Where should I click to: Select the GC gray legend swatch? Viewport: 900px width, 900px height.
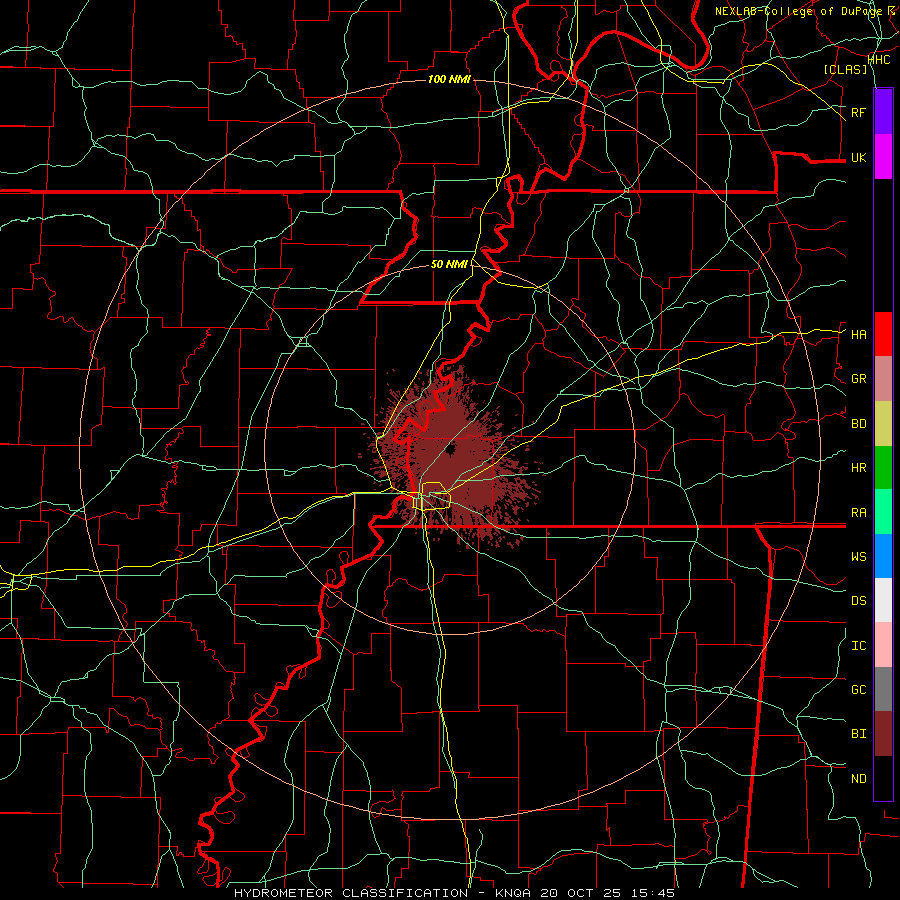[x=883, y=689]
